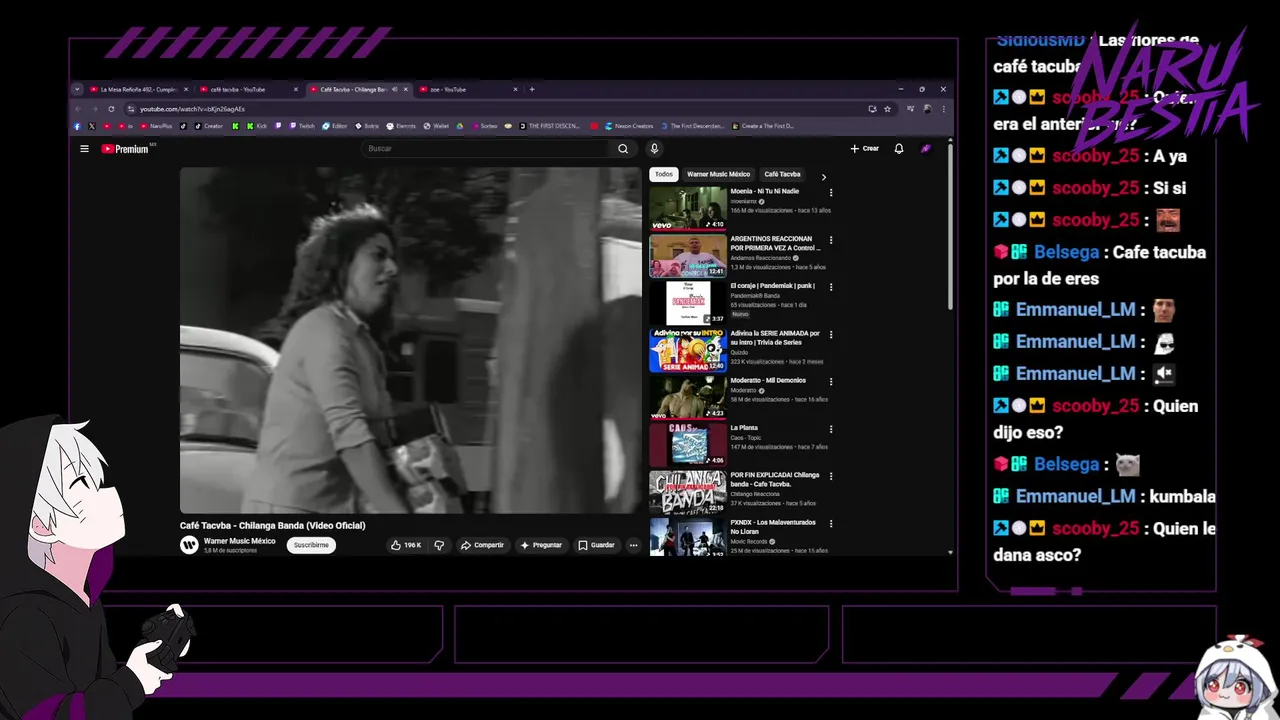
Task: Open X bookmark icon
Action: coord(92,126)
